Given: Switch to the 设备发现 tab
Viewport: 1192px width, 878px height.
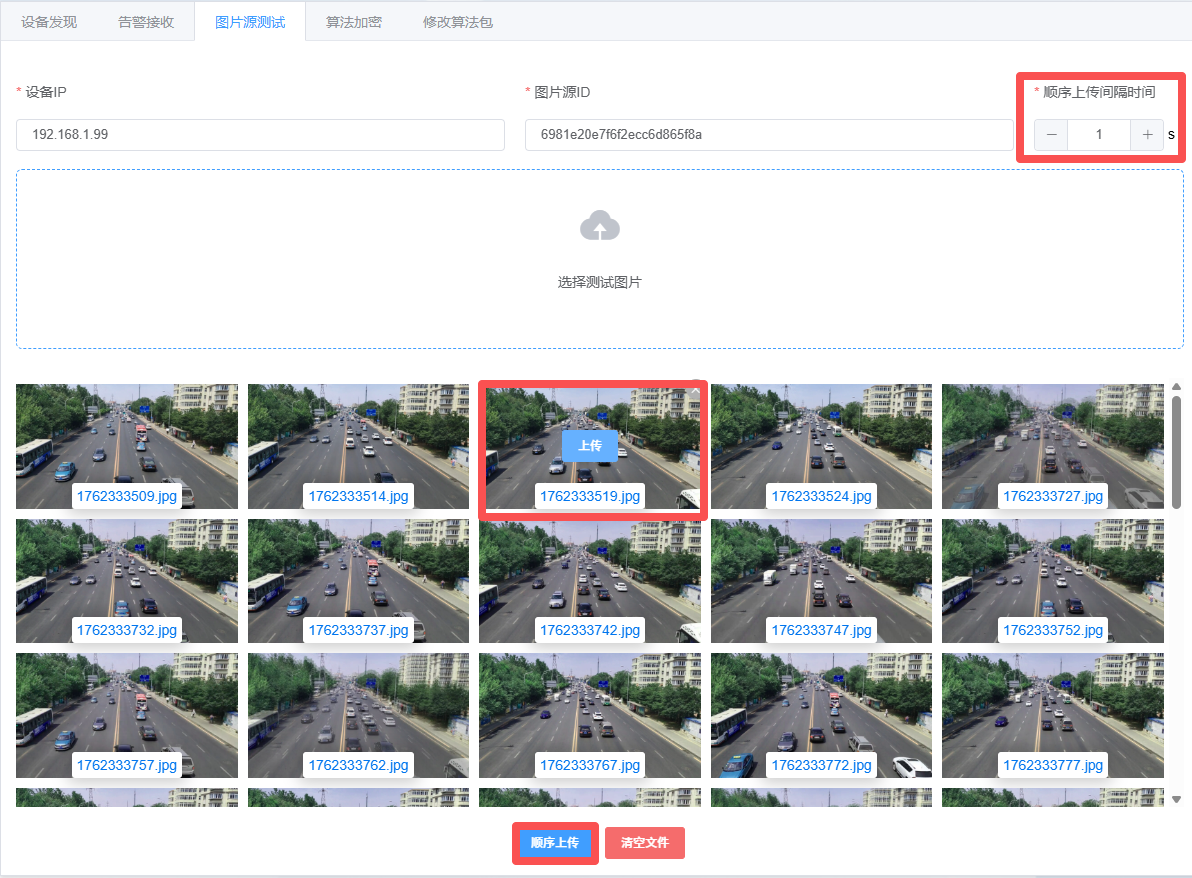Looking at the screenshot, I should tap(49, 22).
